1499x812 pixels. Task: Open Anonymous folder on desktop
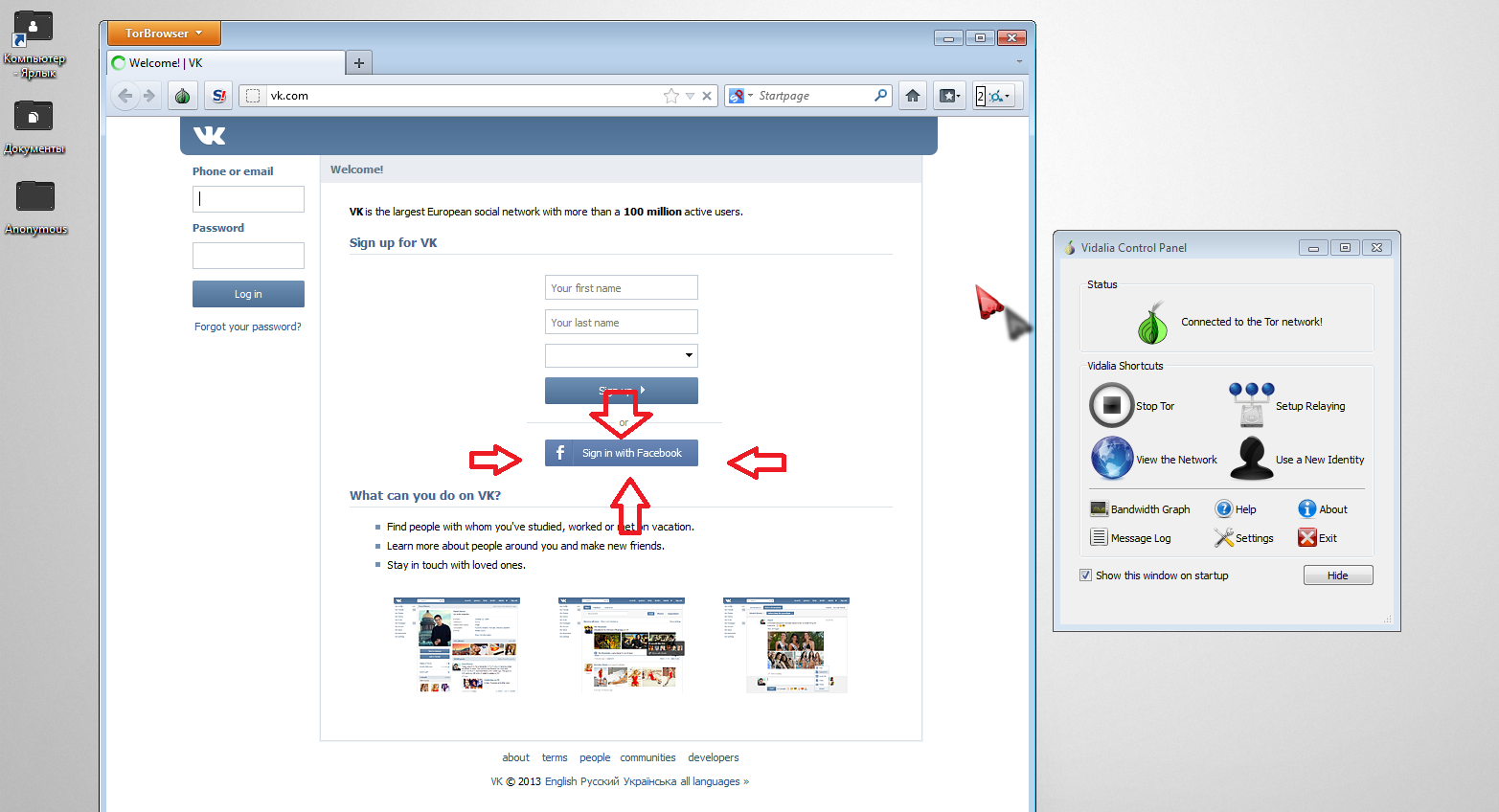tap(35, 207)
